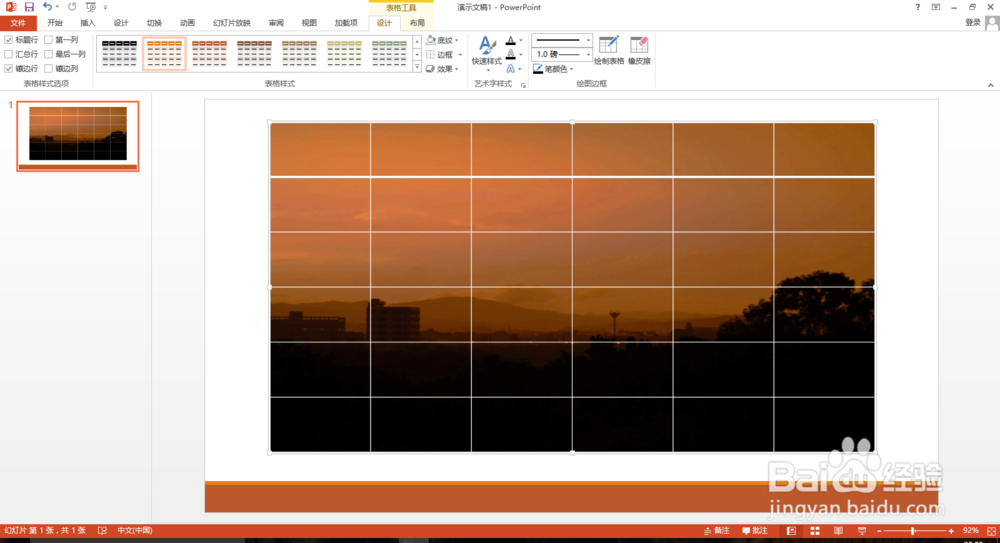Open the PowerPoint application icon menu

(11, 7)
